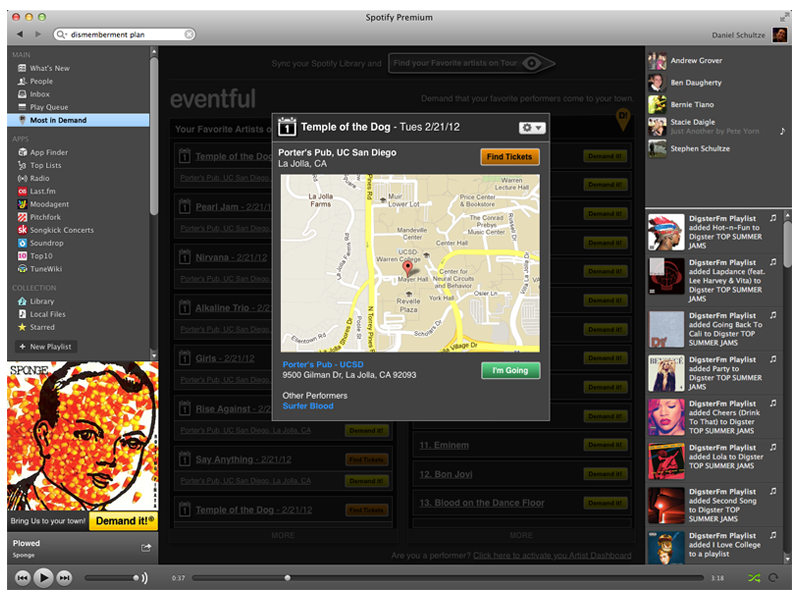Open Andrew Grover's profile
The width and height of the screenshot is (800, 600).
tap(696, 61)
